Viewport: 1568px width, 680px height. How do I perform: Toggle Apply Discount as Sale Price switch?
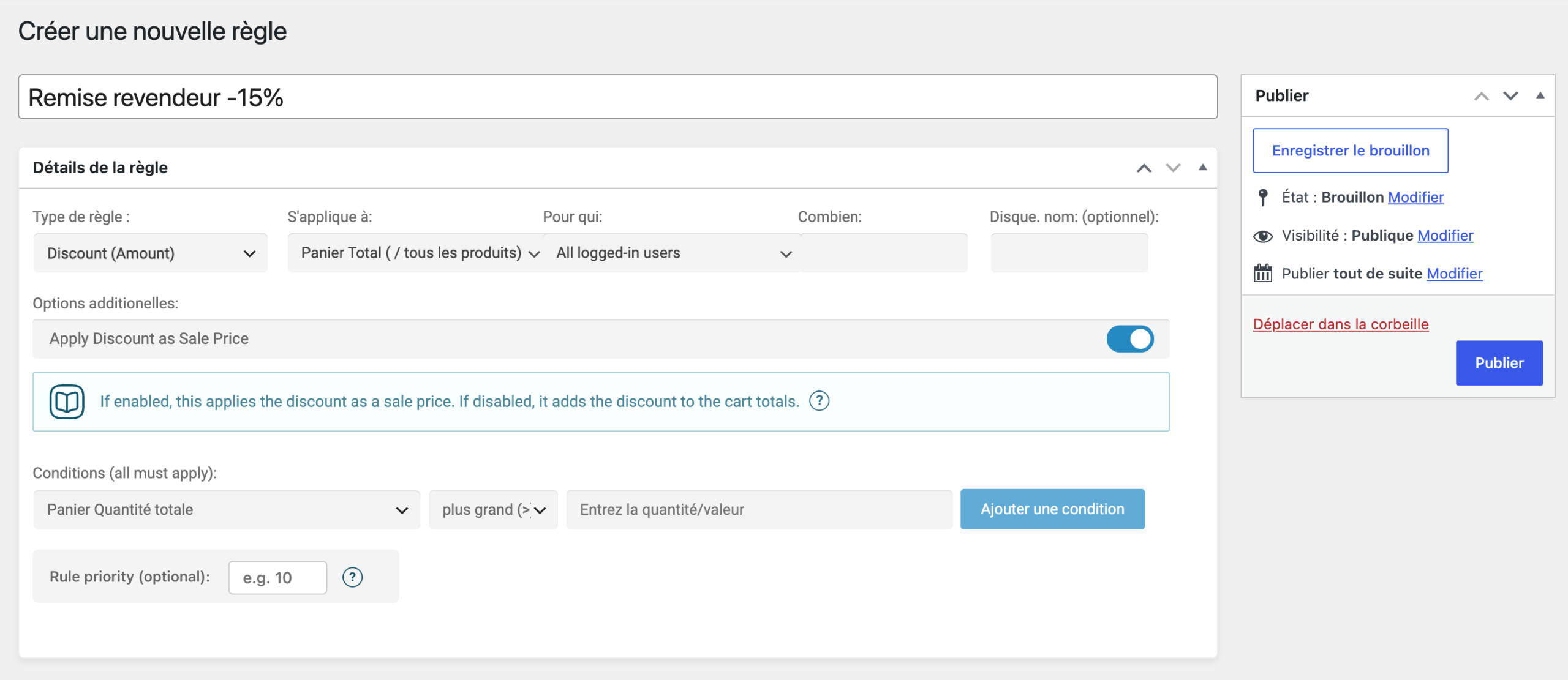point(1130,338)
